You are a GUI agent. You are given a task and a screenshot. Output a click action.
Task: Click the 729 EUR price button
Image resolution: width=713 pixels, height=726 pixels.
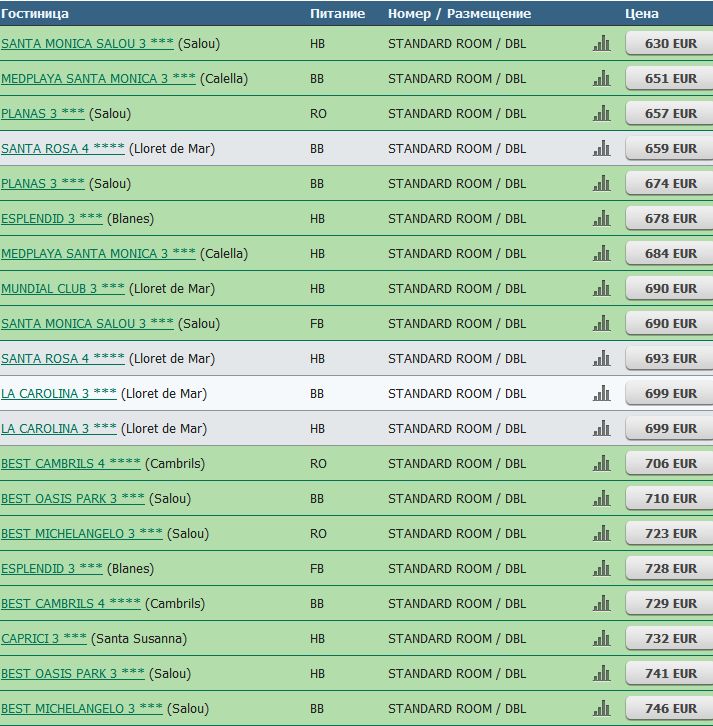coord(669,604)
